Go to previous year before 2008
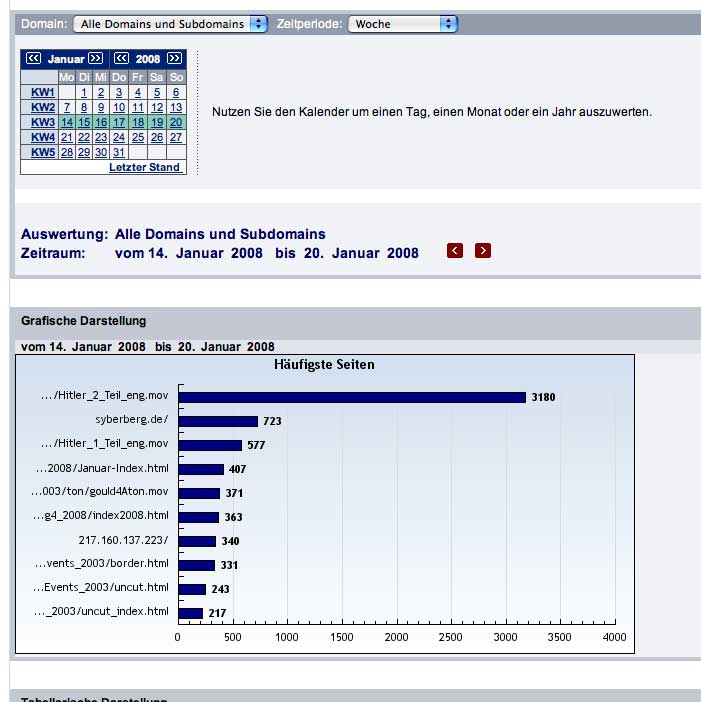Screen dimensions: 701x702 121,59
